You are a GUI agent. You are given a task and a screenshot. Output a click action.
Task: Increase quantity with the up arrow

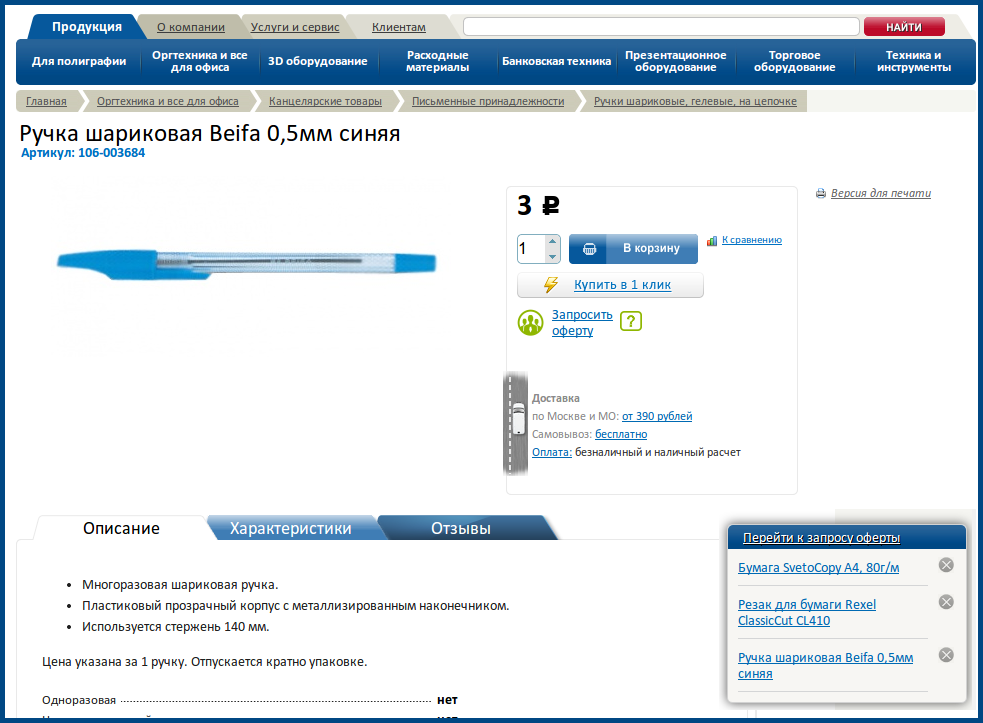[552, 241]
